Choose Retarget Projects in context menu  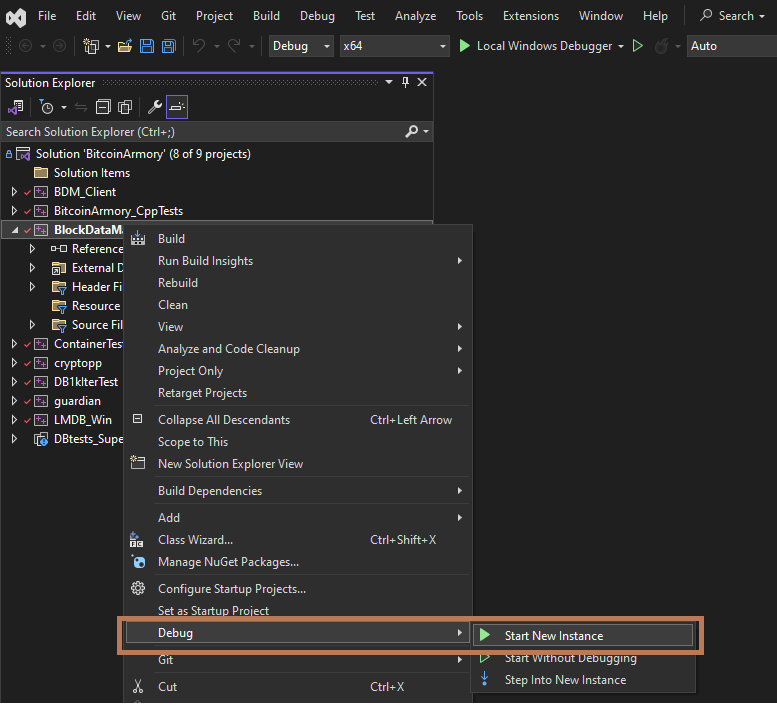click(202, 393)
